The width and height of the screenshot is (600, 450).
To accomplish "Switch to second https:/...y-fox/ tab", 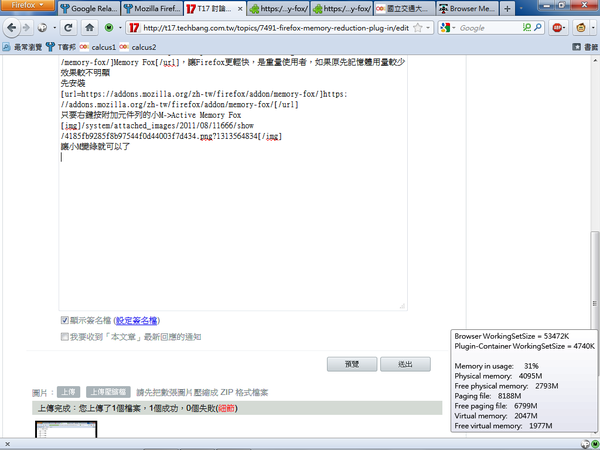I will [341, 8].
